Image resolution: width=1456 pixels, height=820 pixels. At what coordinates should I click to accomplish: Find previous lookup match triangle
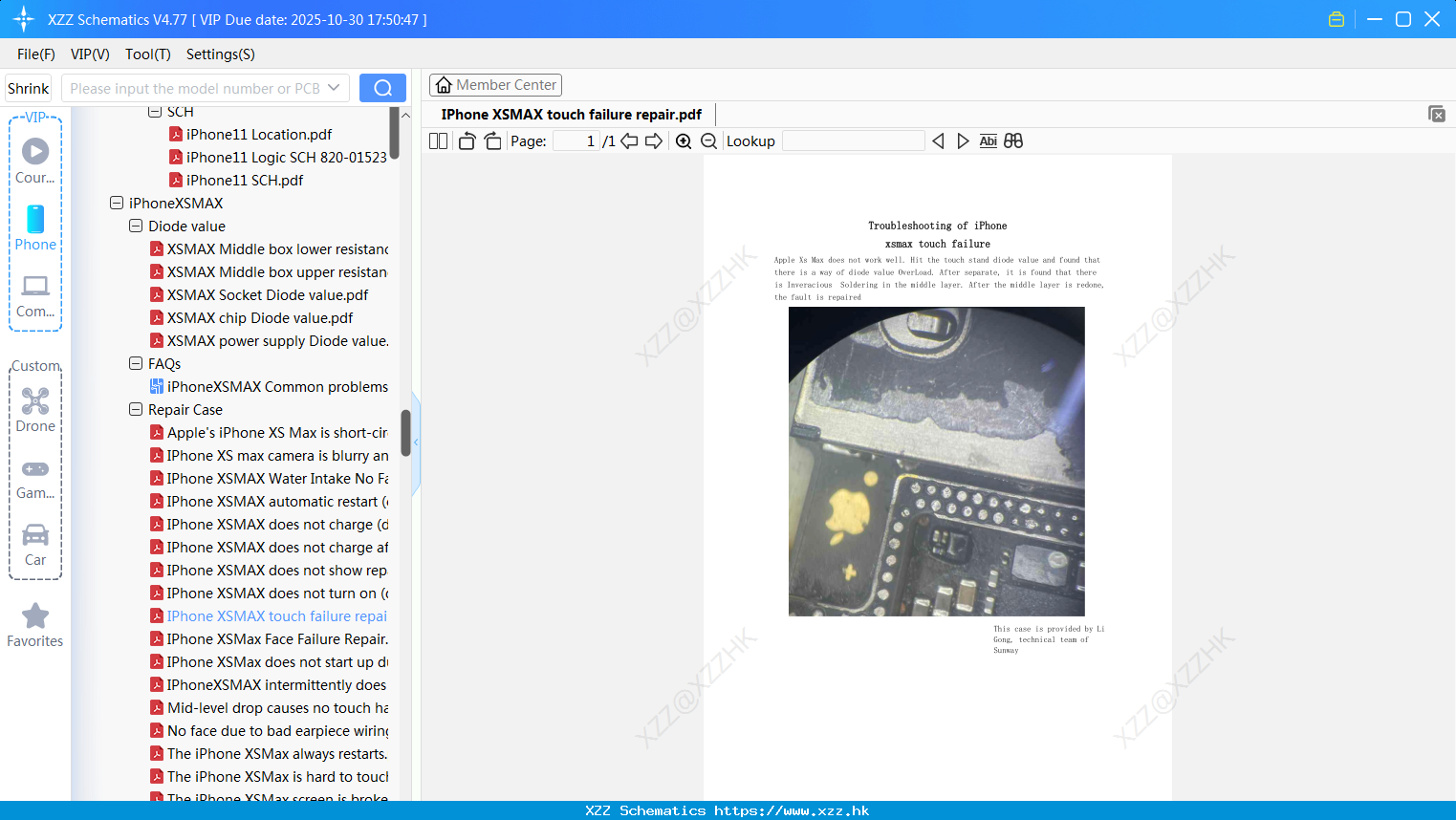[x=938, y=141]
